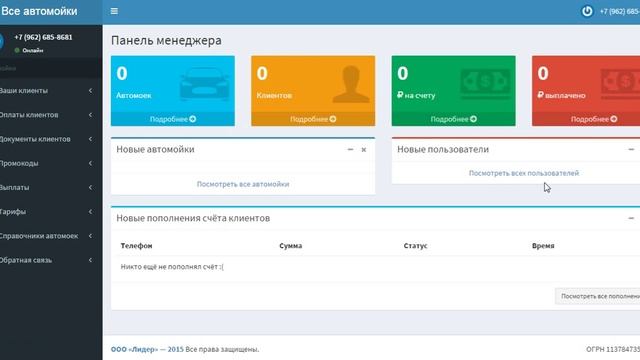Click the Панель менеджера heading
640x360 pixels.
166,40
